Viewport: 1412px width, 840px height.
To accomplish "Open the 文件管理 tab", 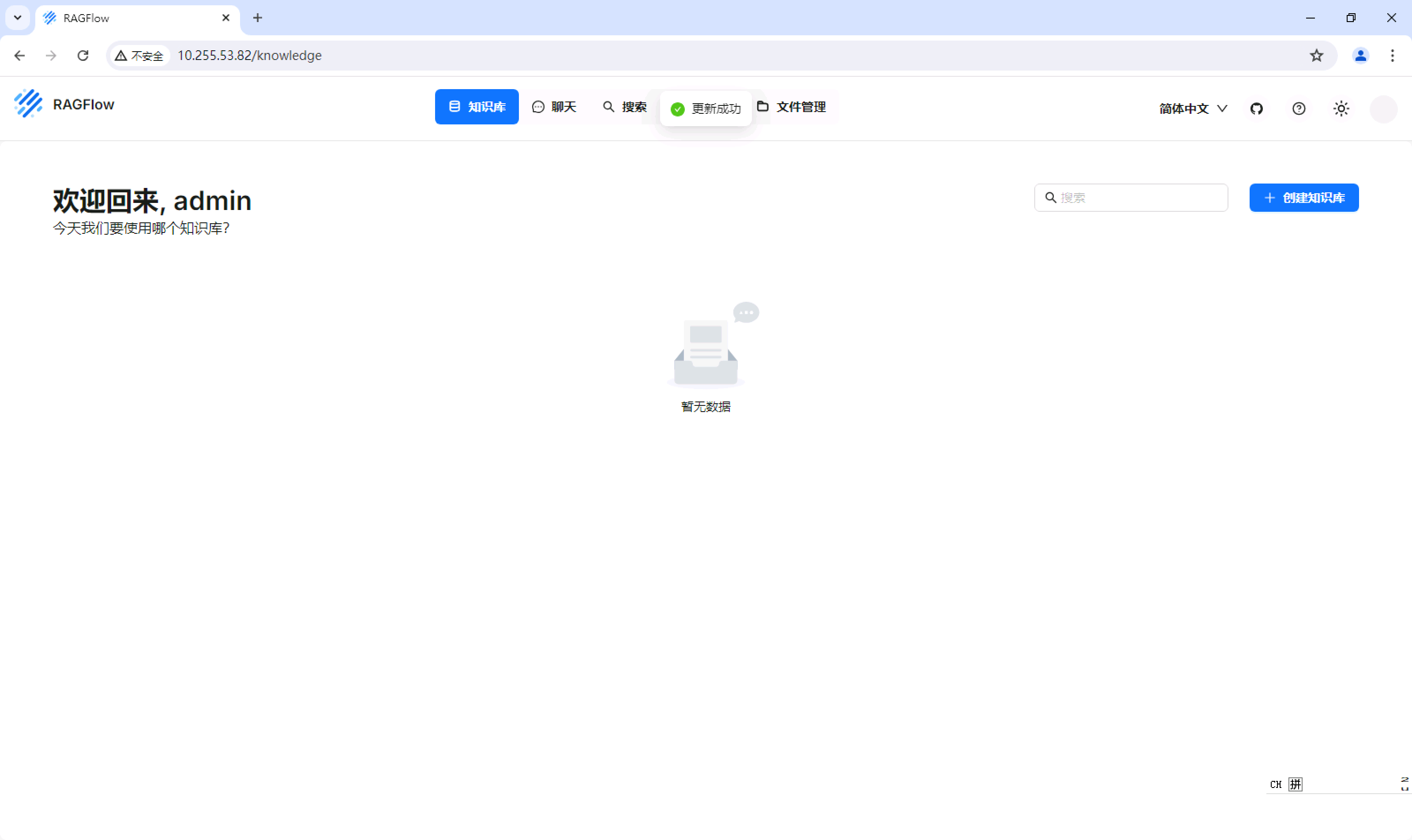I will (x=792, y=106).
